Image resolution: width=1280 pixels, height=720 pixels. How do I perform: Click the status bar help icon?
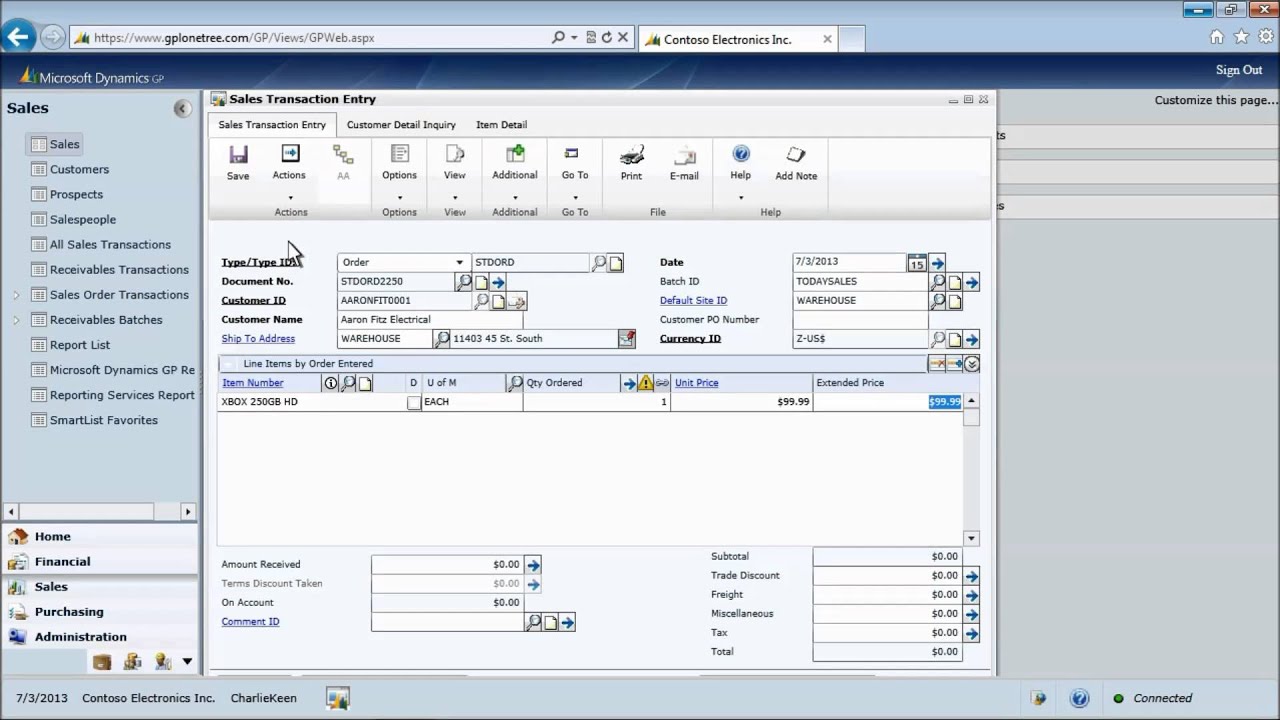point(1079,699)
